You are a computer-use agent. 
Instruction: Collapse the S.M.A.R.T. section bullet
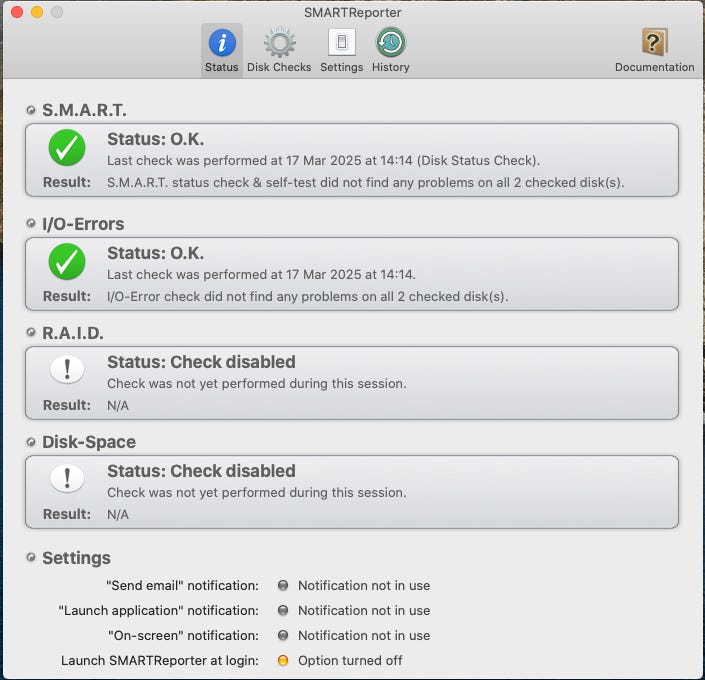point(31,110)
